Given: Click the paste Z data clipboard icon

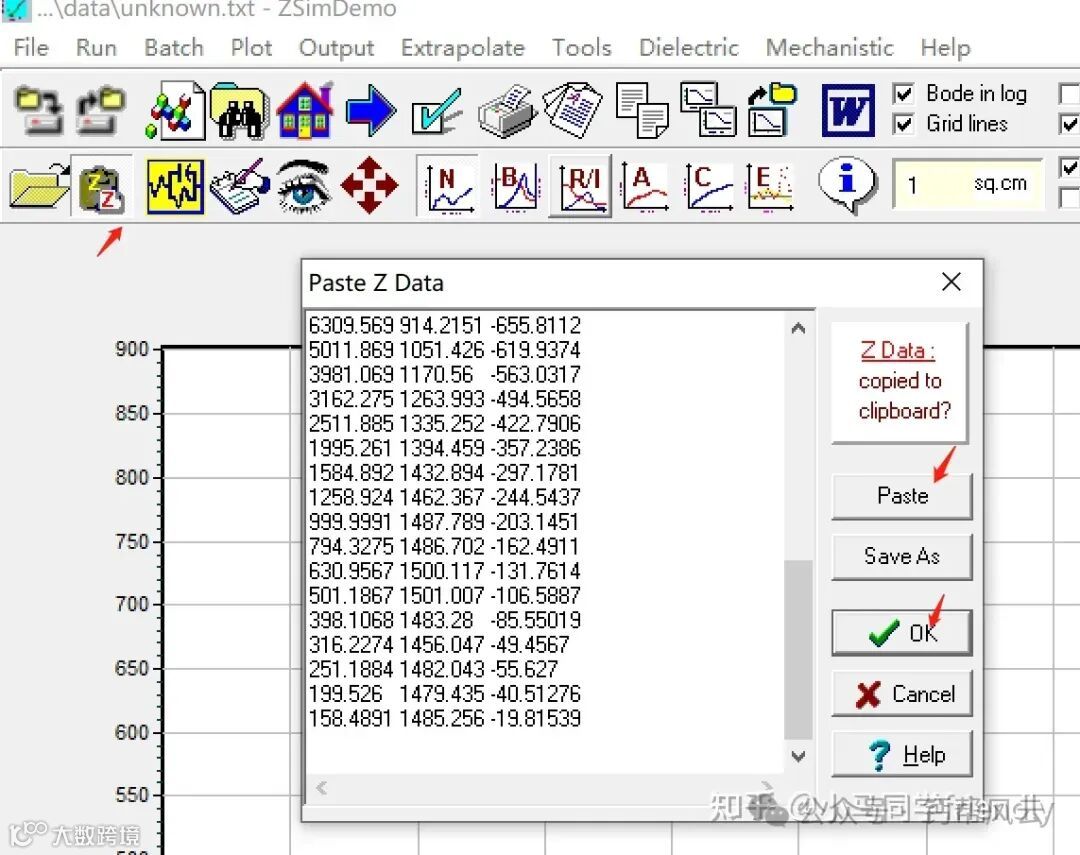Looking at the screenshot, I should click(x=101, y=186).
